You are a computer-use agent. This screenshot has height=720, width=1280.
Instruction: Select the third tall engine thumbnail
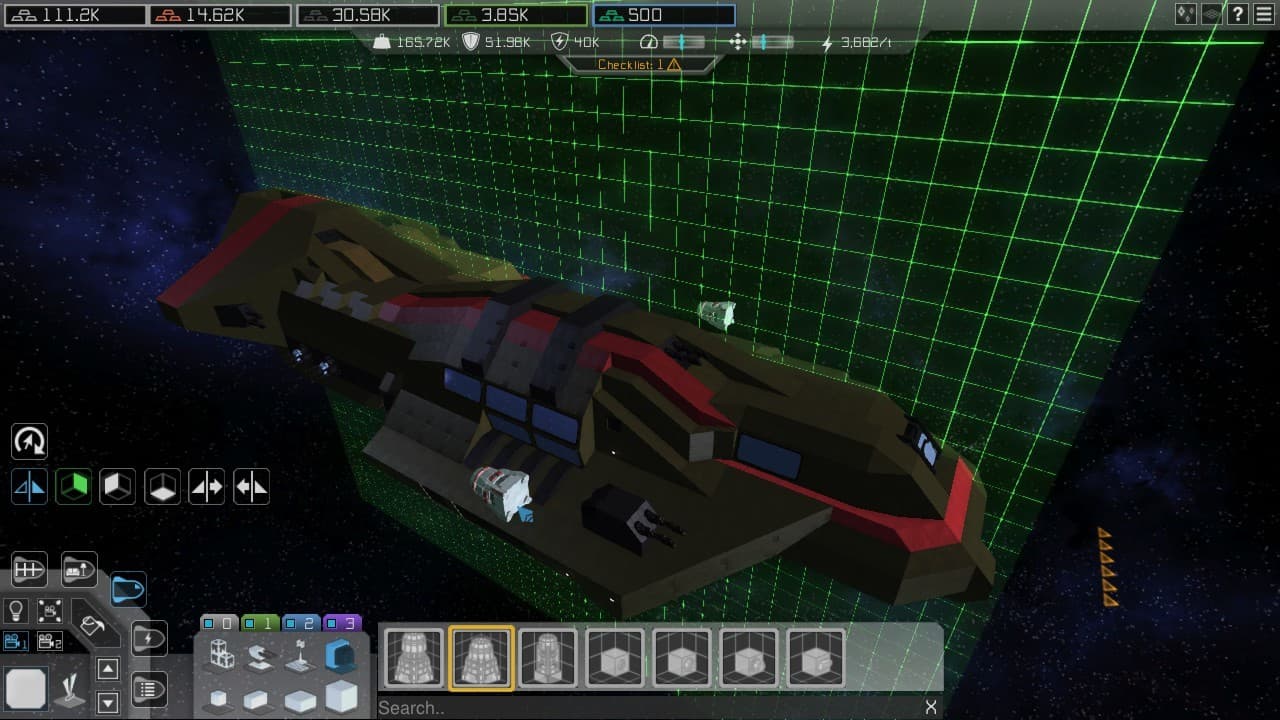[548, 657]
